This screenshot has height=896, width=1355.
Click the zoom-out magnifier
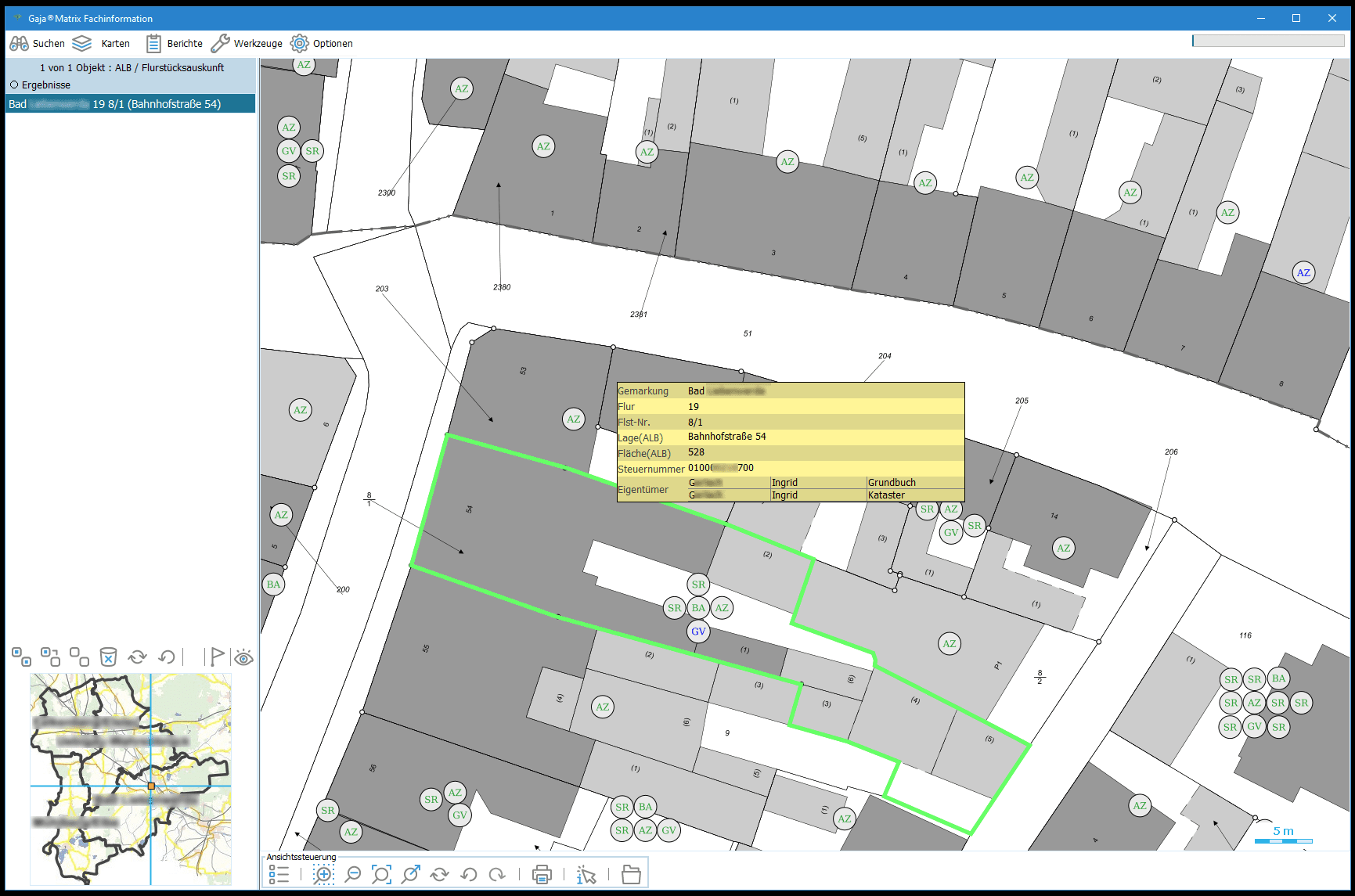353,874
